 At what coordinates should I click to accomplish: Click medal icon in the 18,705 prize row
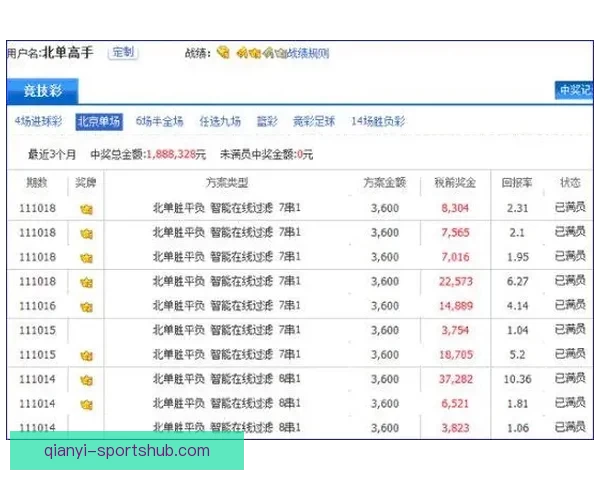point(86,356)
